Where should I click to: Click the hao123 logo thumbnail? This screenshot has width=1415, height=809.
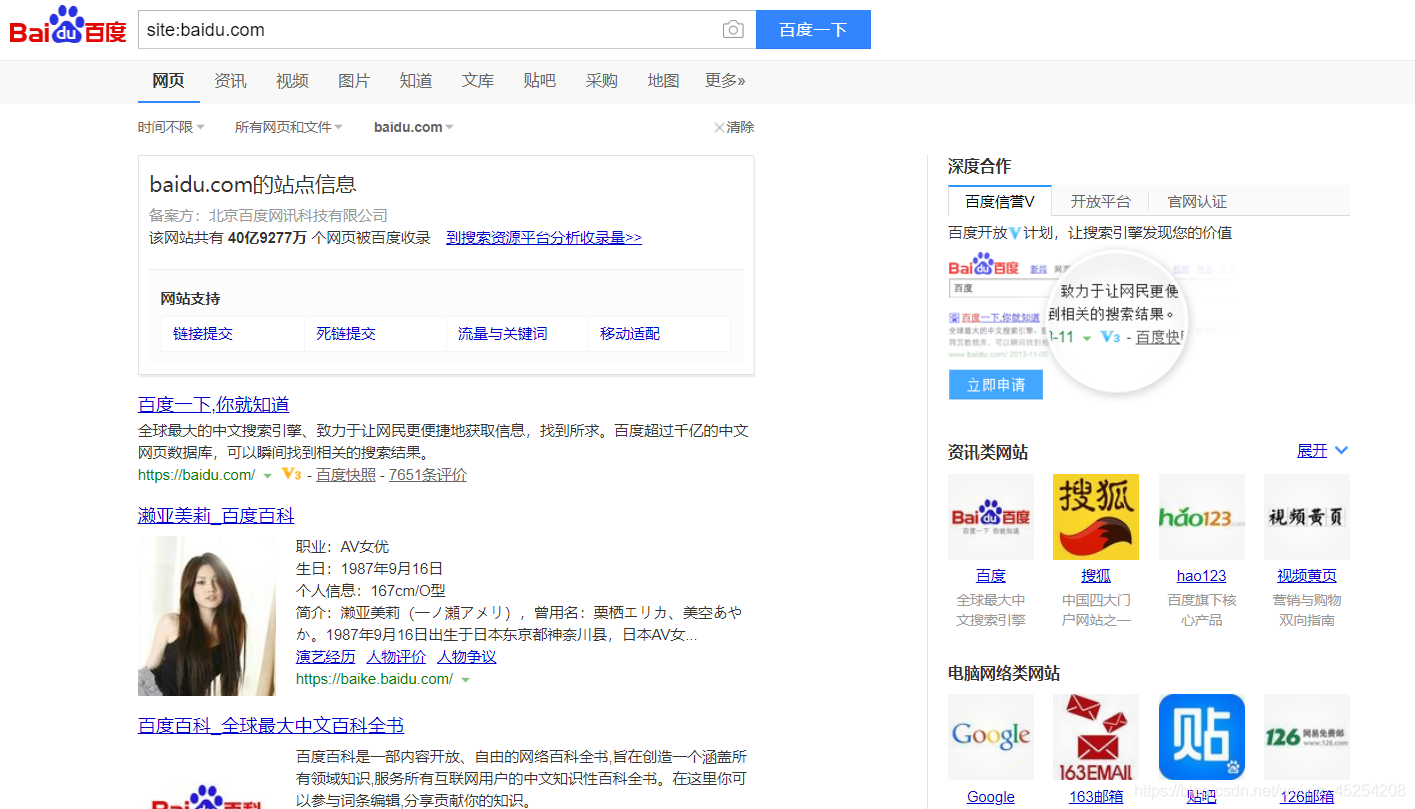pyautogui.click(x=1202, y=517)
